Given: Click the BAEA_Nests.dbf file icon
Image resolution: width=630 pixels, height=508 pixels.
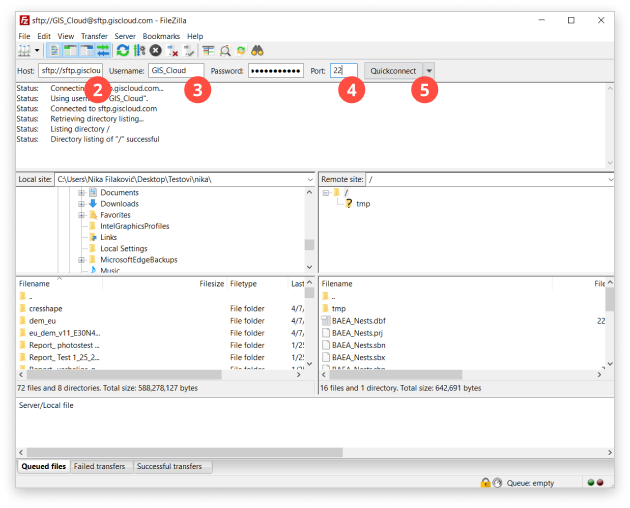Looking at the screenshot, I should click(x=326, y=321).
